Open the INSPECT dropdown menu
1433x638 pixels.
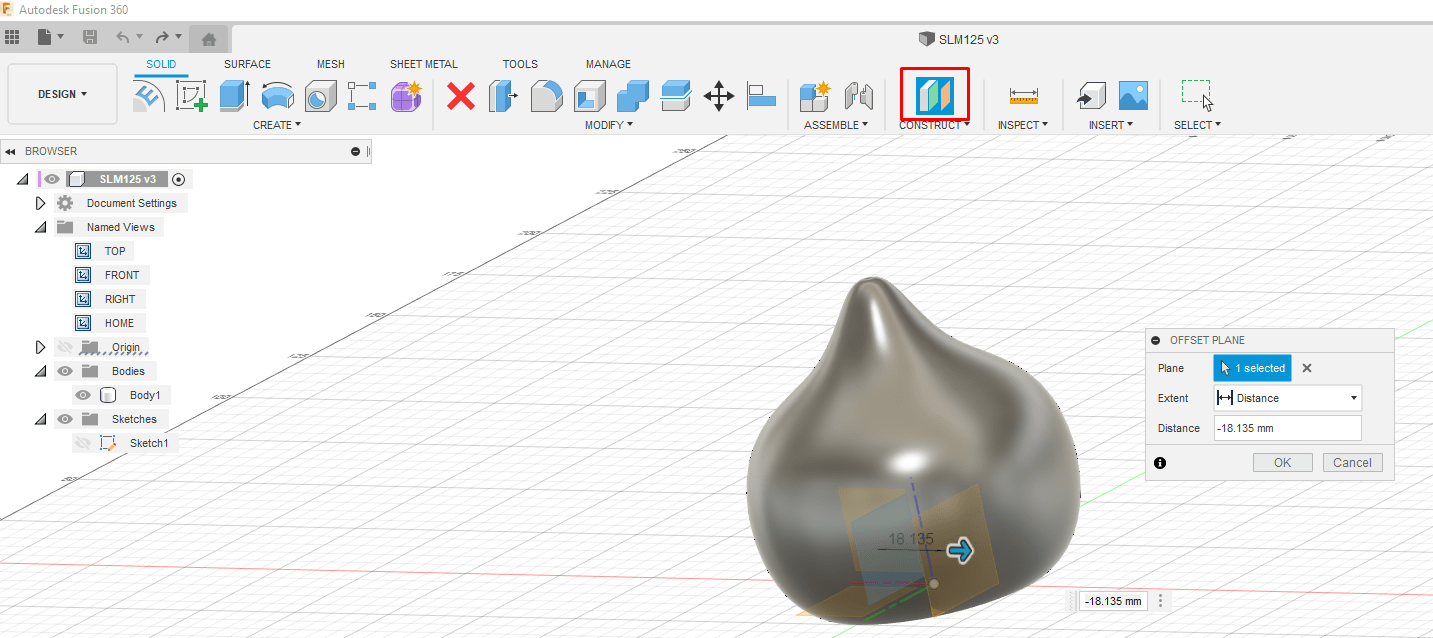[1023, 125]
